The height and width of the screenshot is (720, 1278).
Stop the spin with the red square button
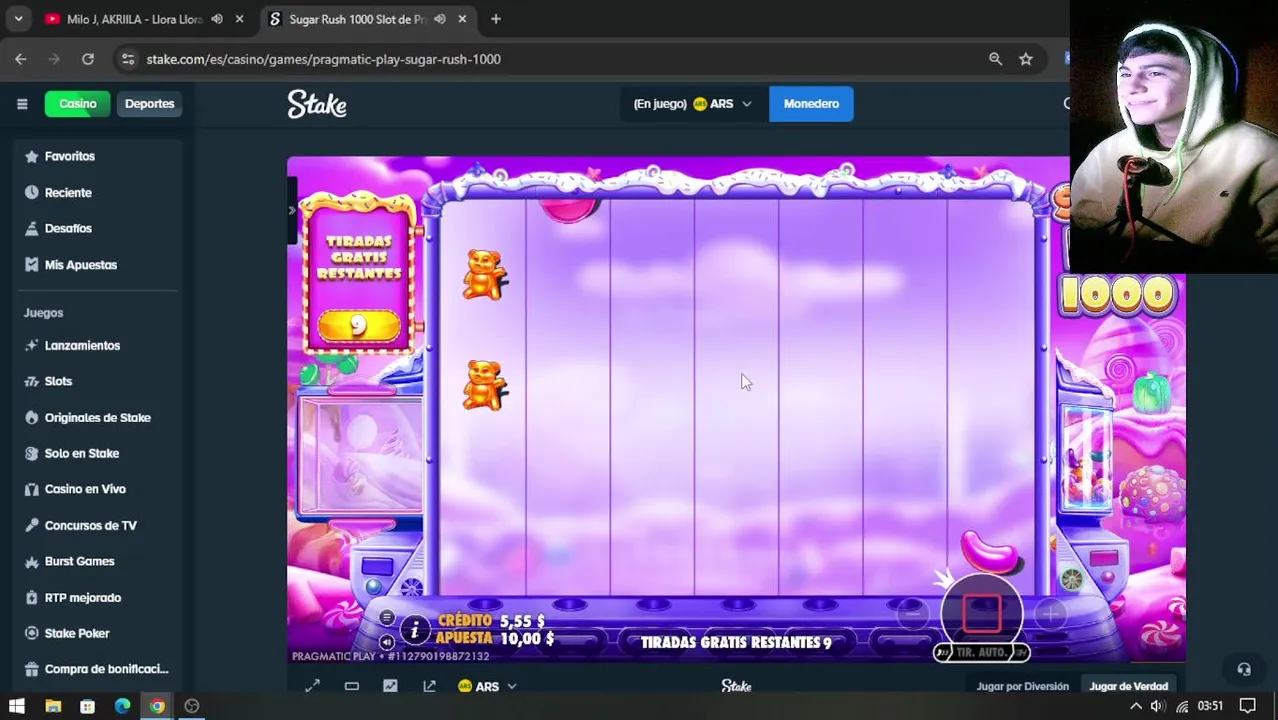click(x=982, y=614)
